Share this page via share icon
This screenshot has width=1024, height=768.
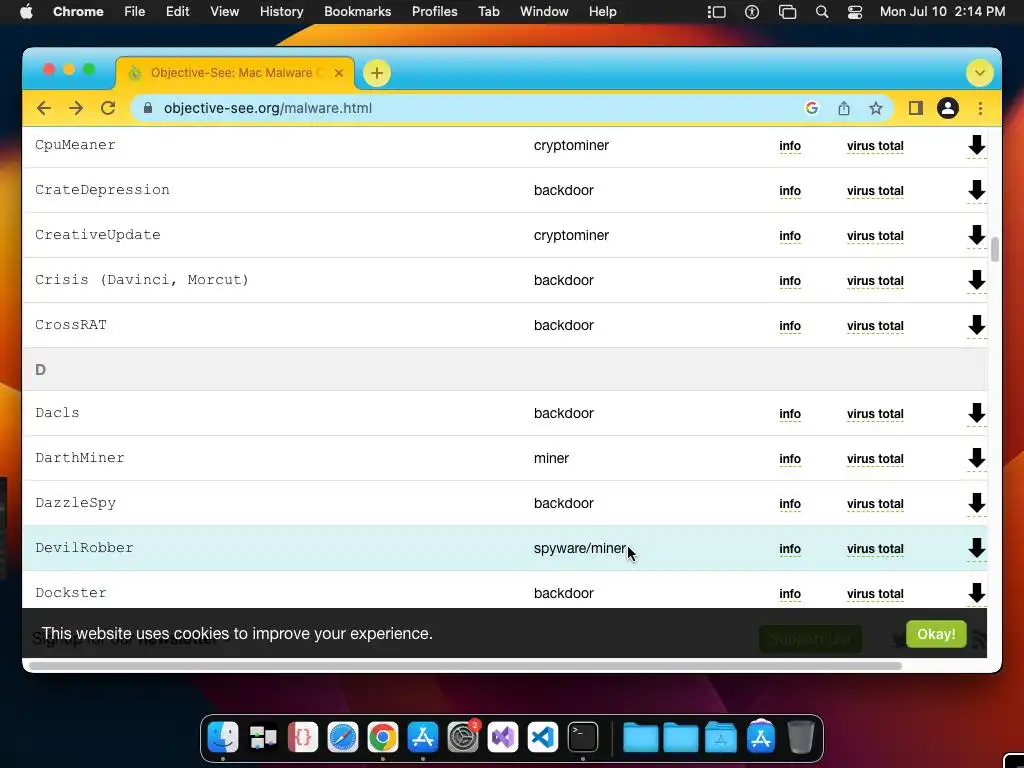pos(844,108)
